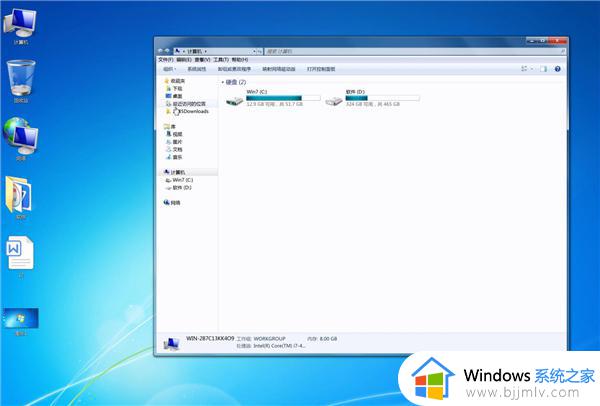Select the Win7 (C:) drive icon in disk list
This screenshot has height=406, width=600.
[234, 101]
